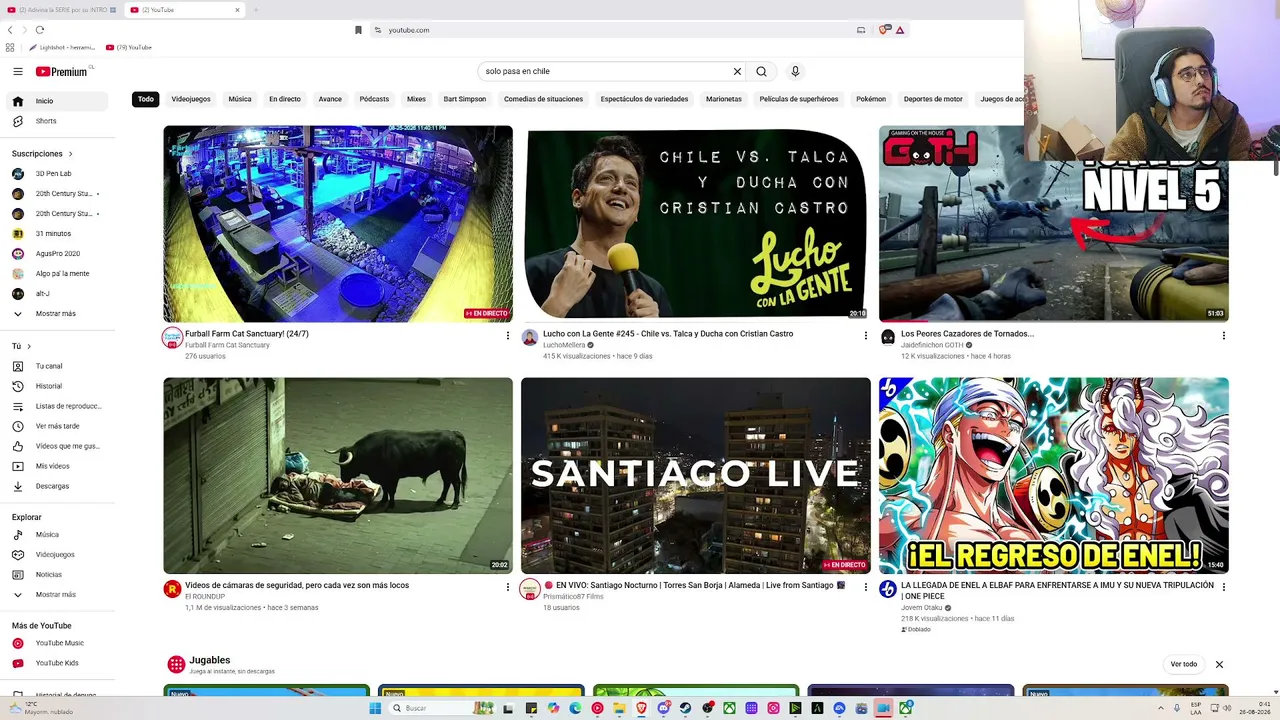
Task: Open Ver más tarde in the sidebar
Action: pyautogui.click(x=56, y=426)
